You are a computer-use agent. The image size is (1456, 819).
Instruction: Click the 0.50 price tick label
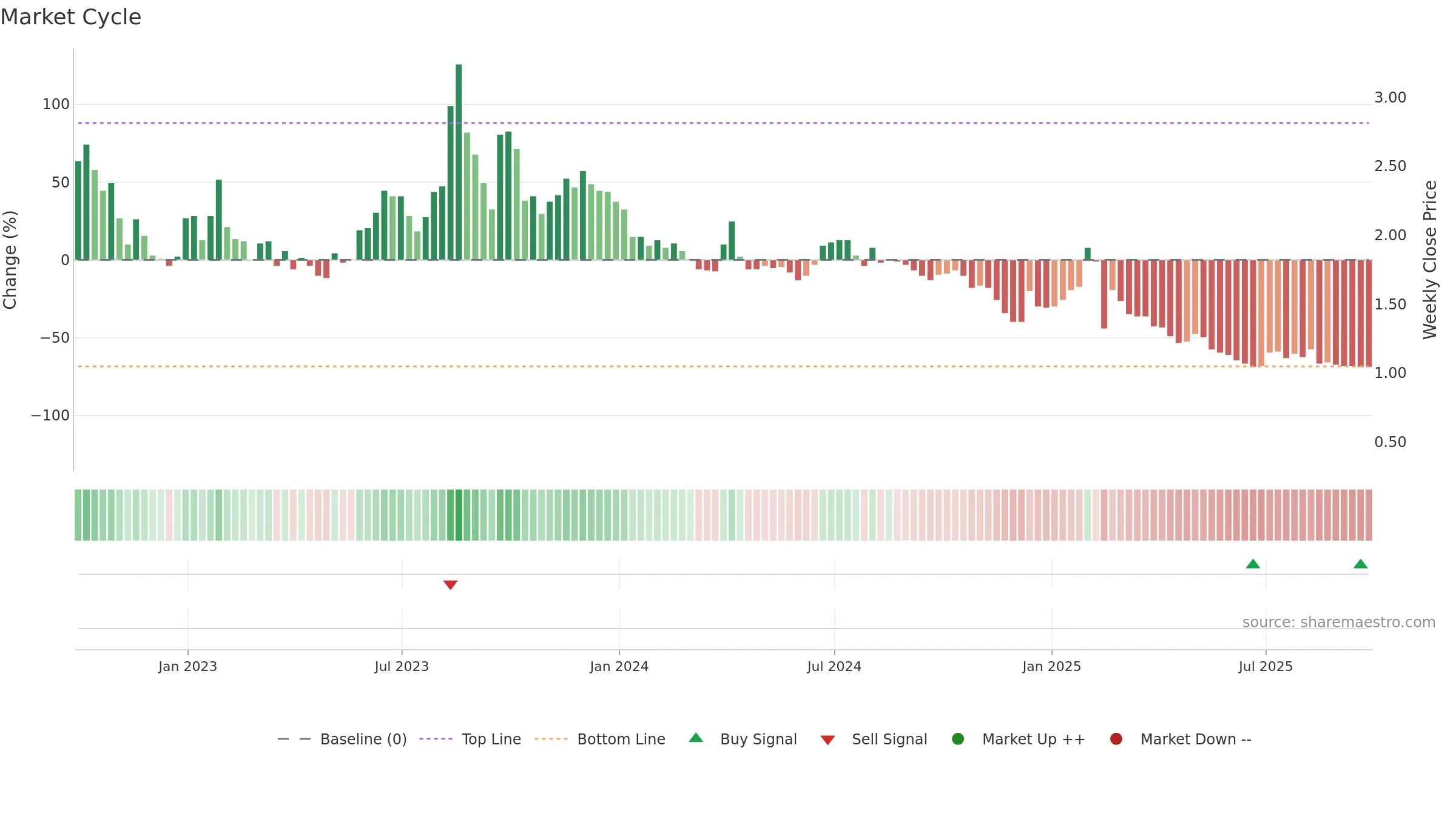pos(1390,442)
